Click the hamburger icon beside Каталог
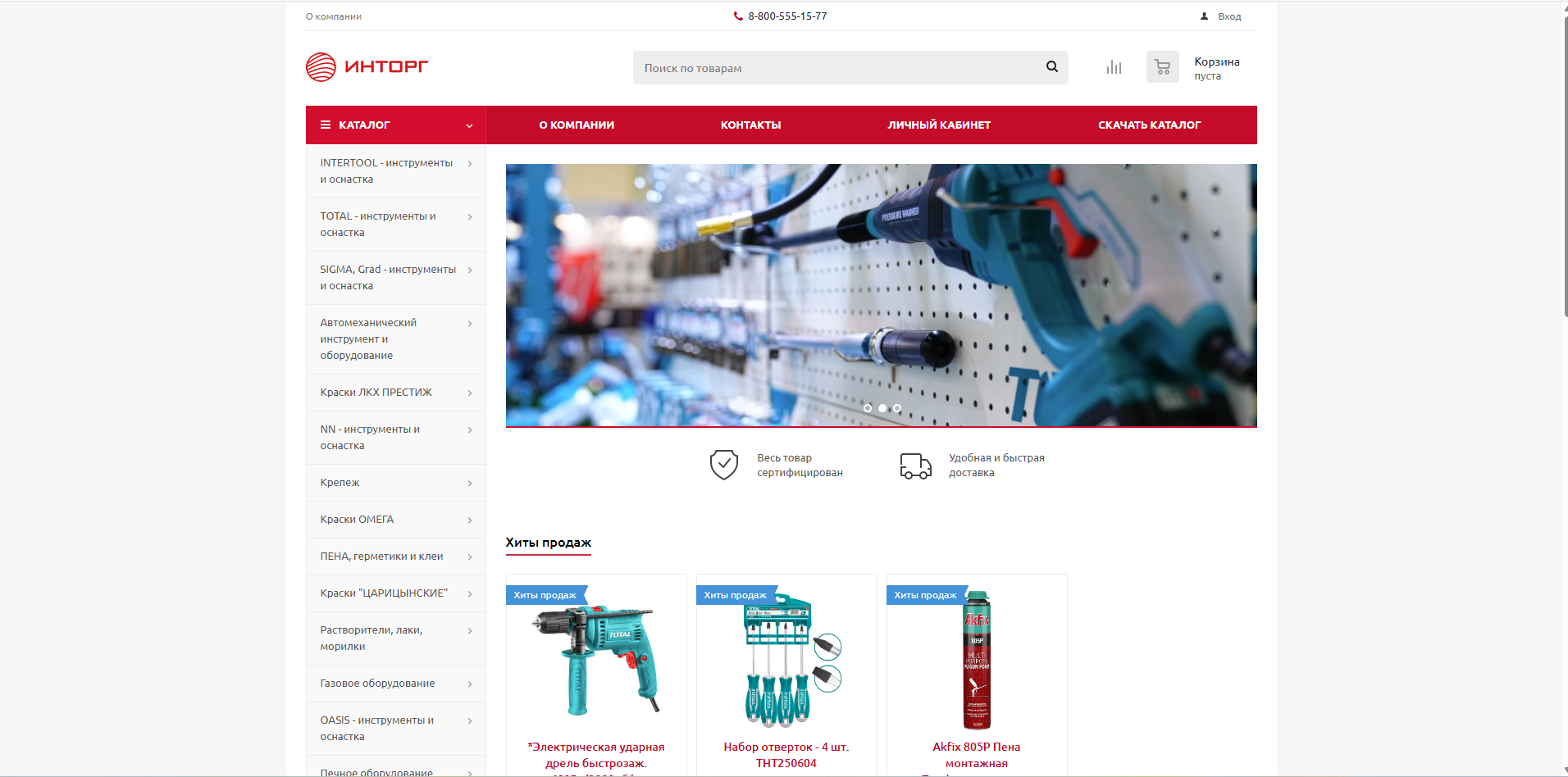This screenshot has height=777, width=1568. click(x=326, y=125)
